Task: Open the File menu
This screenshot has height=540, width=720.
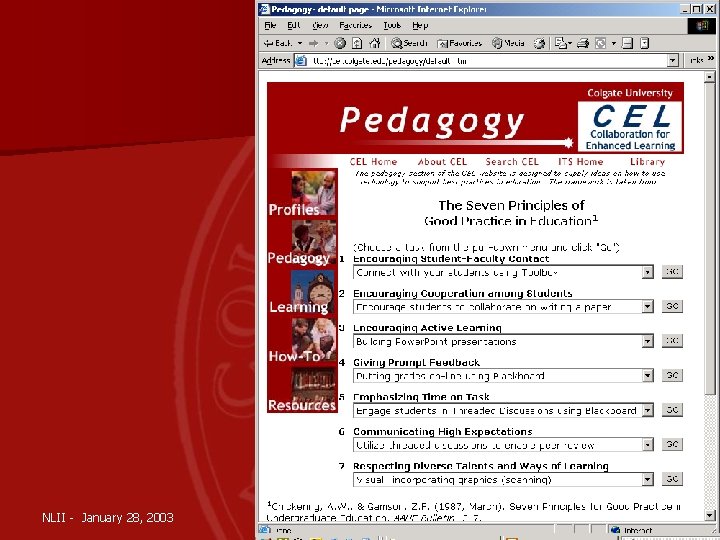Action: tap(270, 26)
